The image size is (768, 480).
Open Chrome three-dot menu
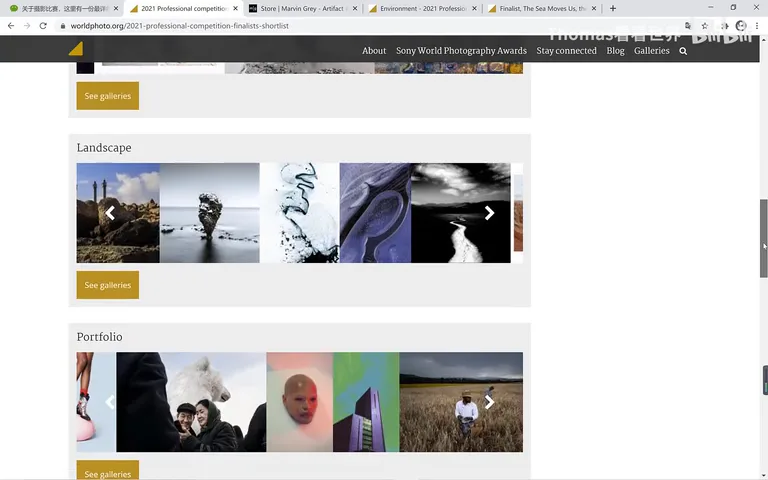pos(757,26)
